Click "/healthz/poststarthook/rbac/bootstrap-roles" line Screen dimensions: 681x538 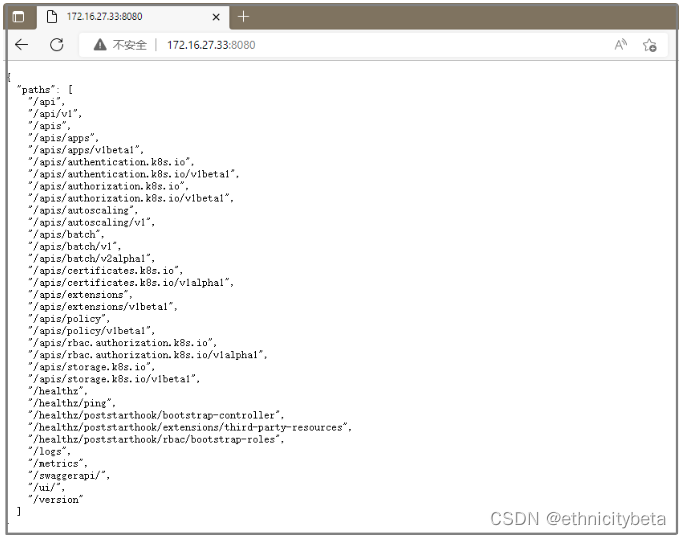point(156,439)
